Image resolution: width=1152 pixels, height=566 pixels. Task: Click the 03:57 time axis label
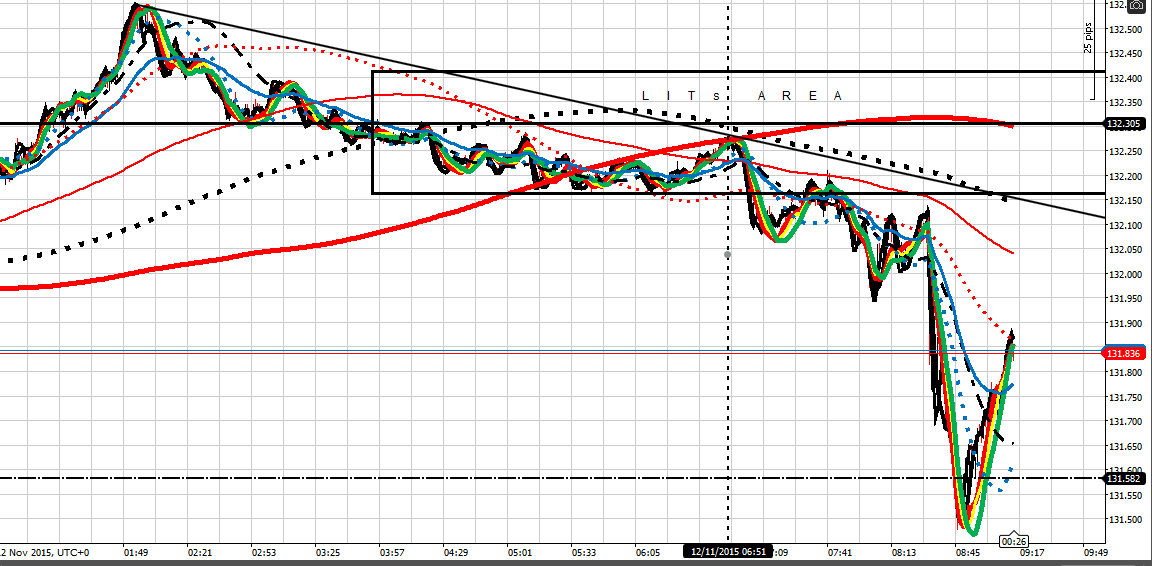point(391,551)
